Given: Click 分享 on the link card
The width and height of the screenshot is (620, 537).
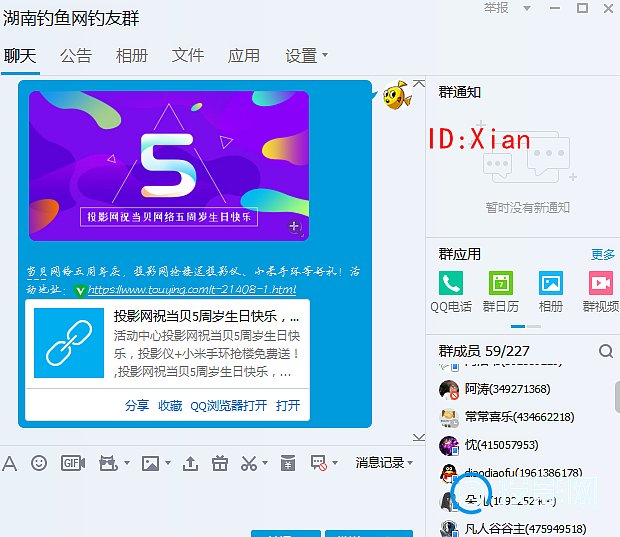Looking at the screenshot, I should tap(137, 406).
